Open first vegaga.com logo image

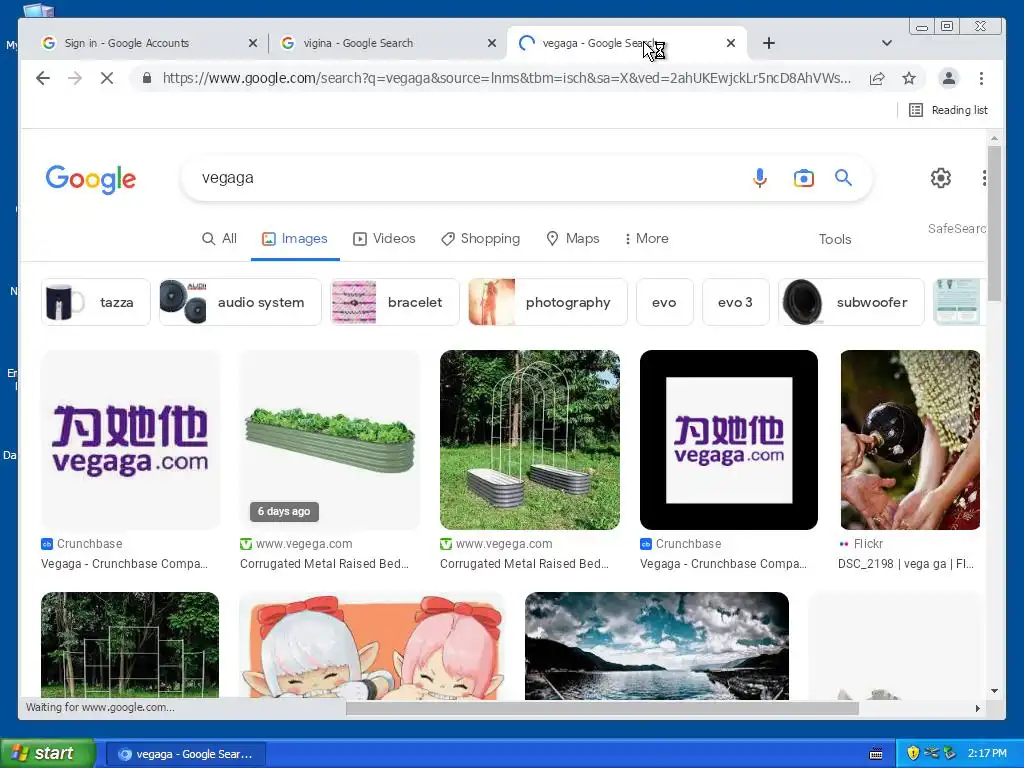click(131, 440)
